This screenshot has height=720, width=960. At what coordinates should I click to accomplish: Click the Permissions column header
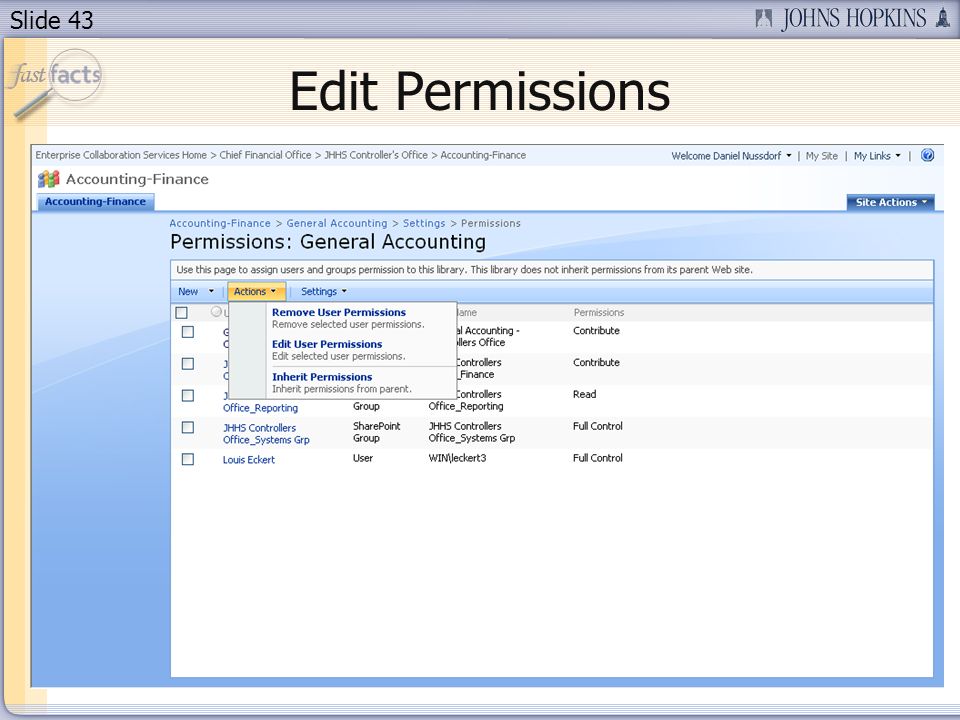599,312
